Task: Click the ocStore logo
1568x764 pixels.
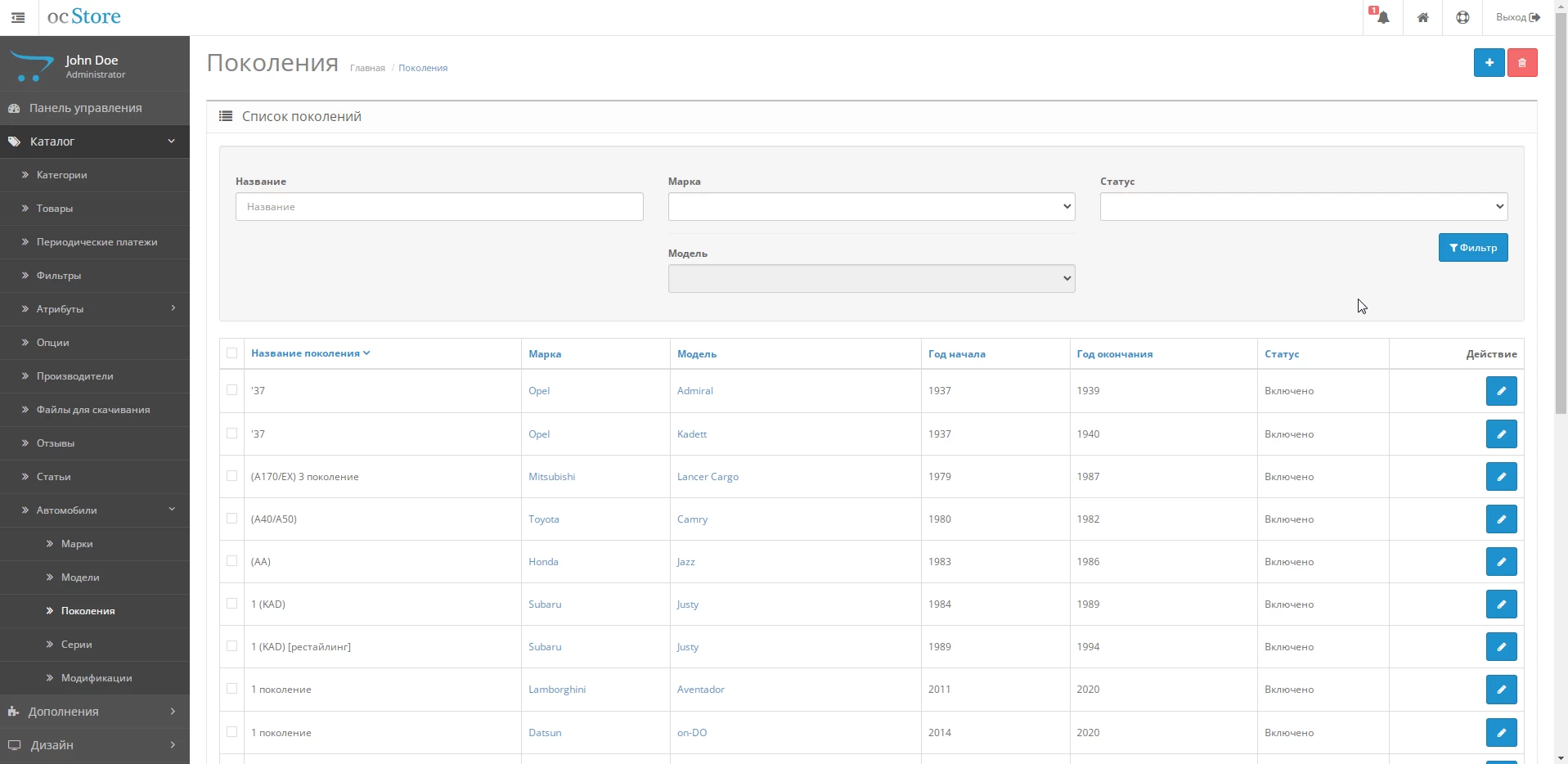Action: (x=84, y=16)
